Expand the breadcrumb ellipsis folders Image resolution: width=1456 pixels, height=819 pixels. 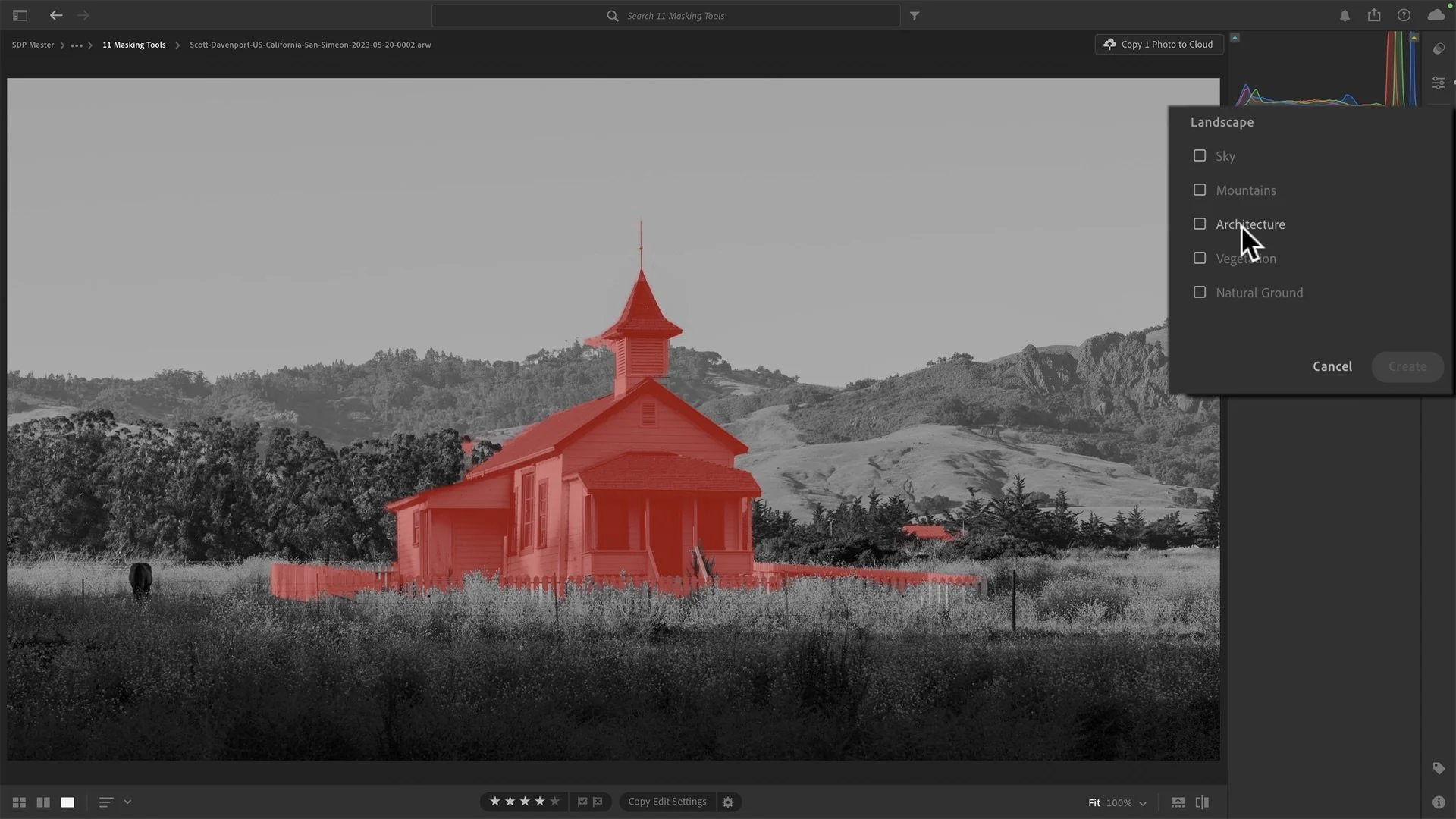click(77, 45)
